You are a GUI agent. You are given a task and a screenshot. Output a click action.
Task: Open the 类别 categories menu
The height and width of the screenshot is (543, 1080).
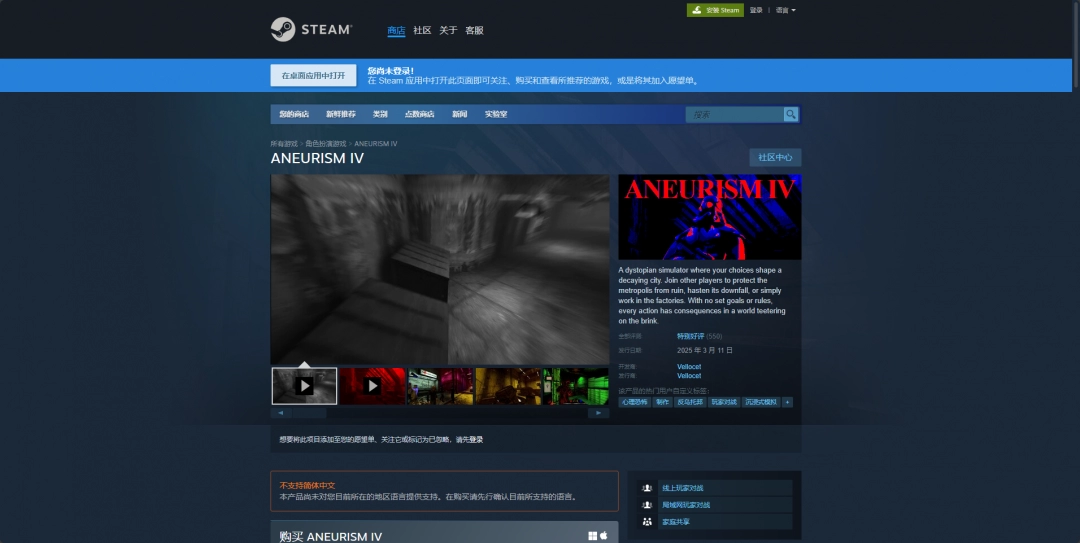pyautogui.click(x=380, y=114)
